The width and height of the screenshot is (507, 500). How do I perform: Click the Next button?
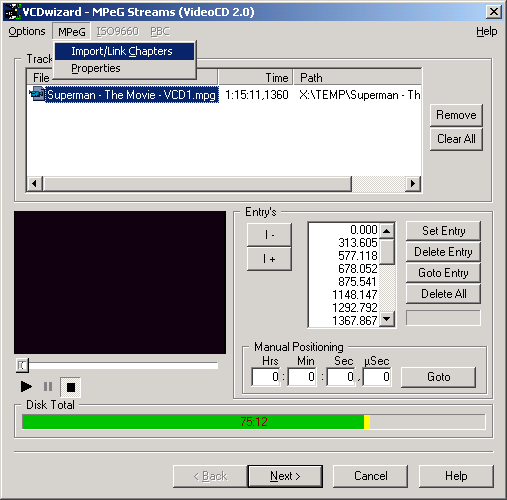pyautogui.click(x=285, y=476)
